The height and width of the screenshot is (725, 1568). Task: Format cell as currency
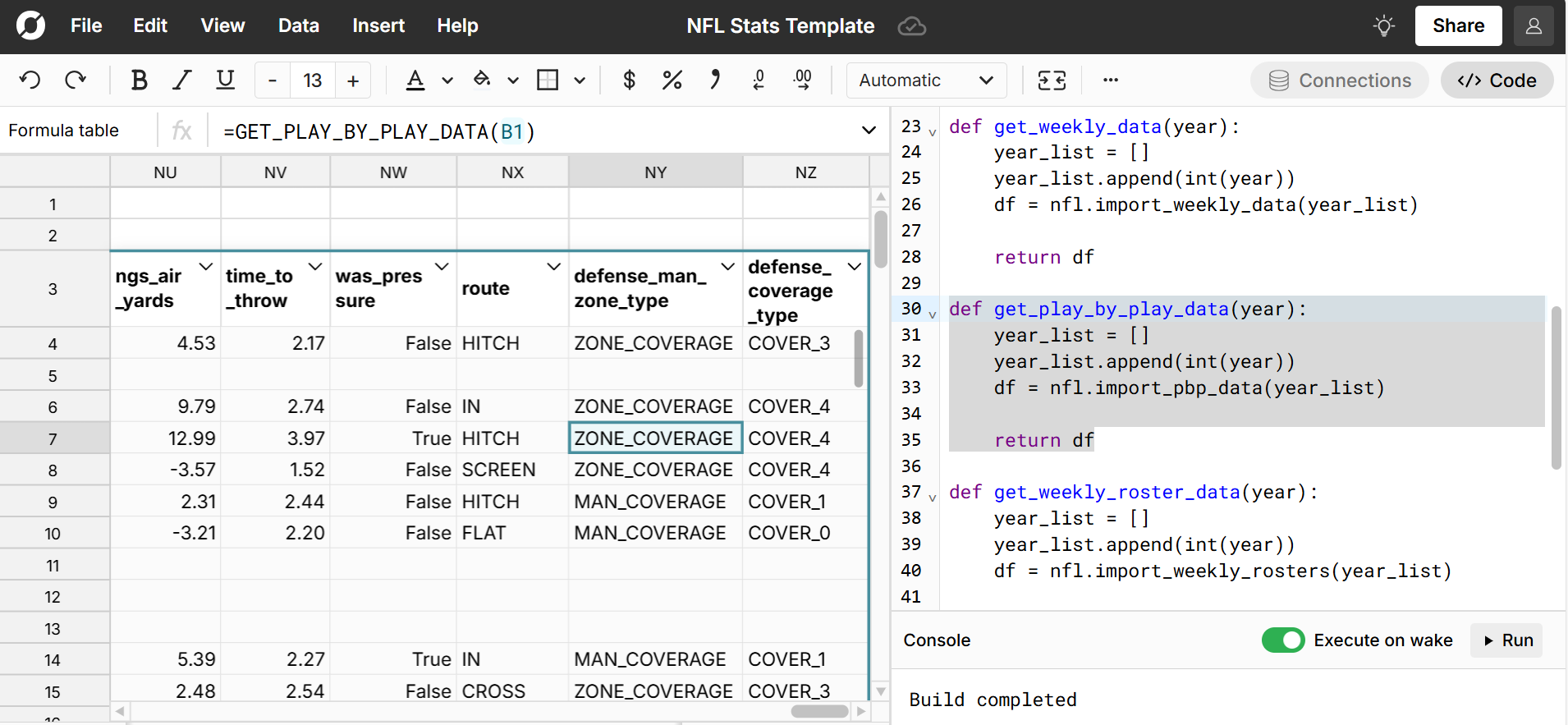(x=629, y=80)
